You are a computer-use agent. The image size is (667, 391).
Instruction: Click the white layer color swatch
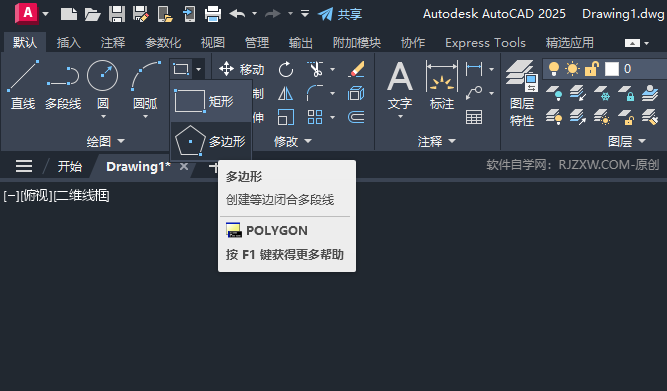[612, 69]
